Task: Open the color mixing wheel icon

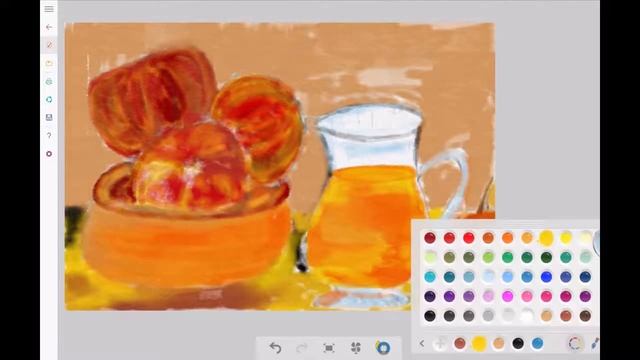Action: click(575, 344)
